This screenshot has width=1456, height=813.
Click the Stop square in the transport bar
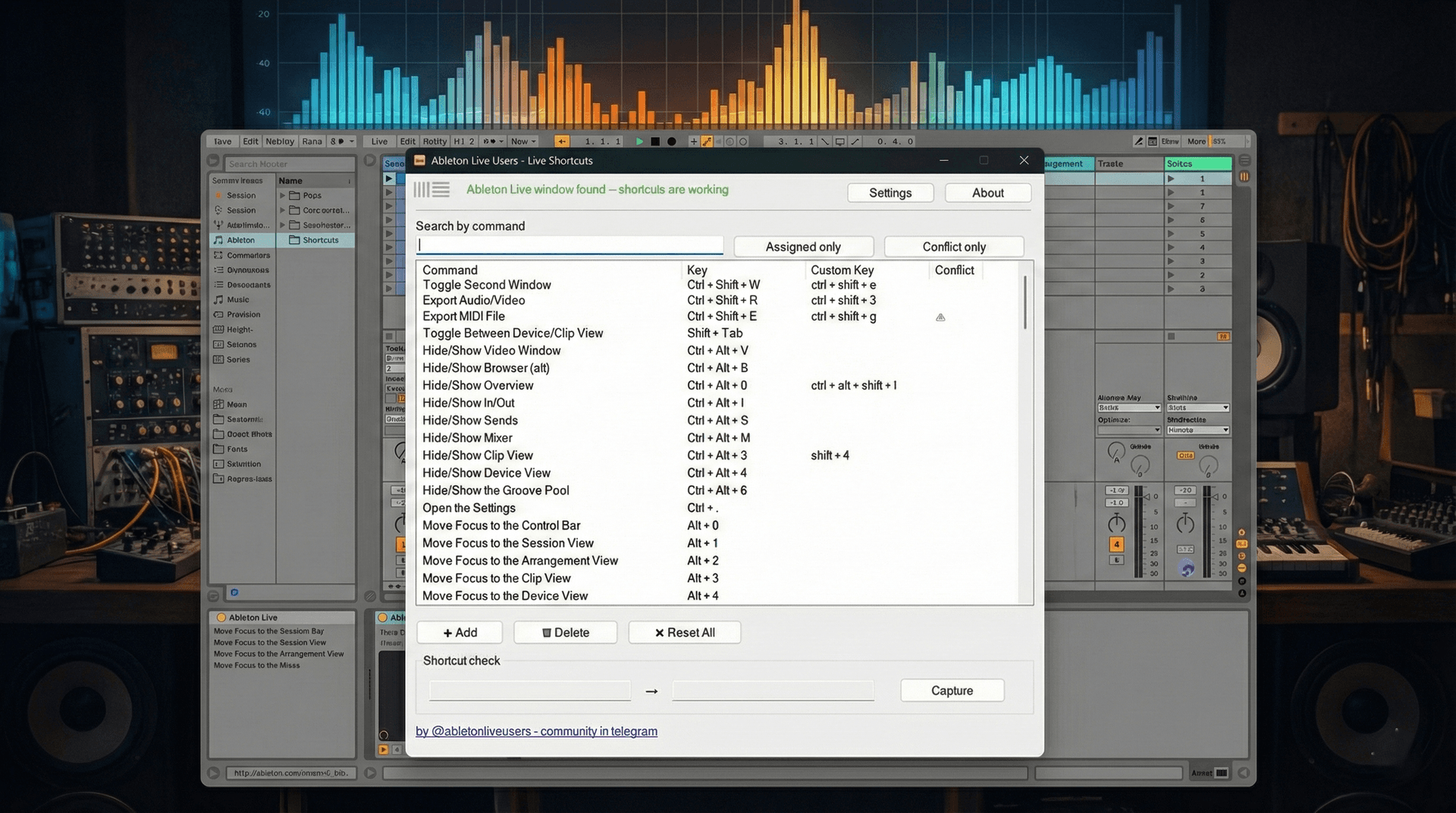click(x=655, y=142)
